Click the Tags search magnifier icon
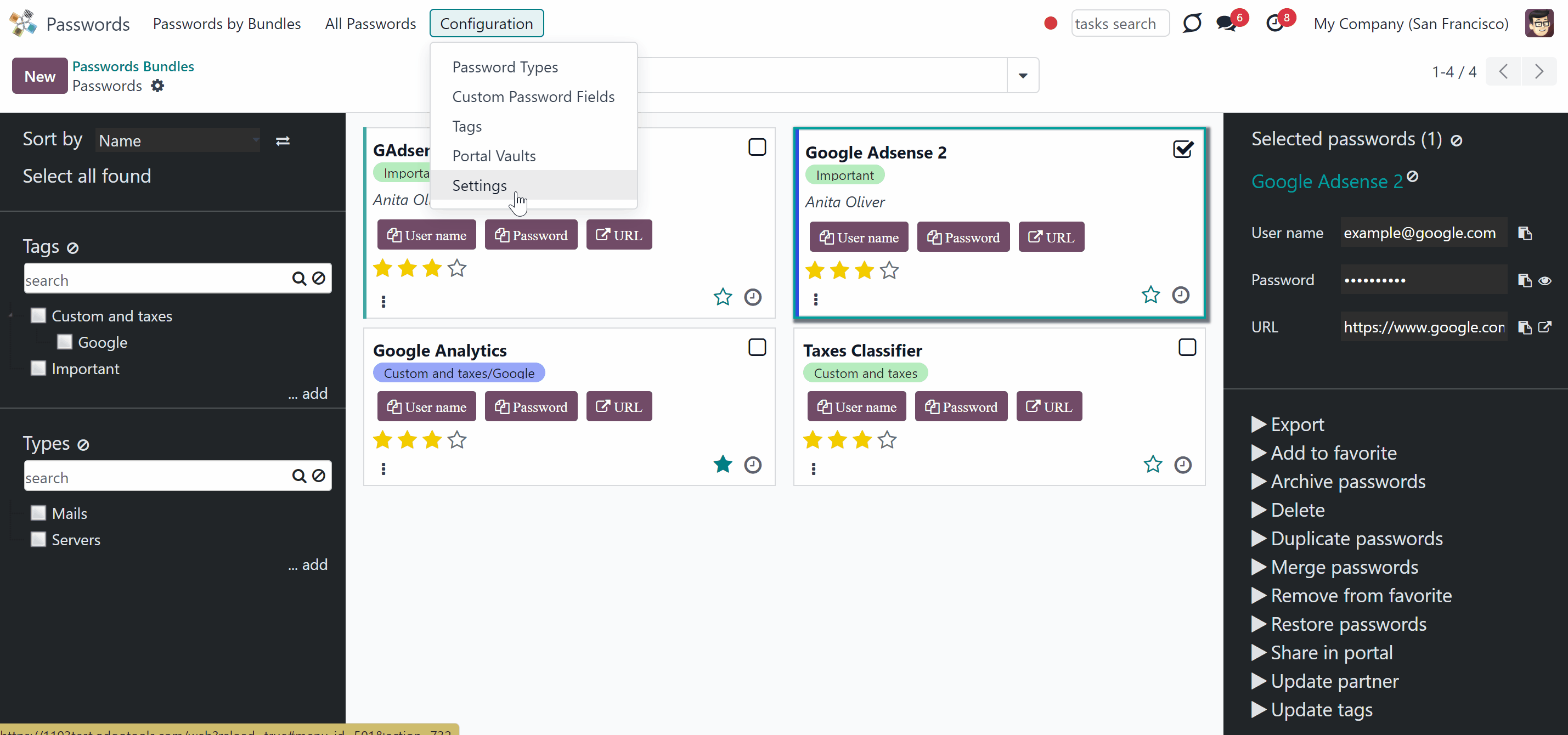This screenshot has height=735, width=1568. pos(299,279)
